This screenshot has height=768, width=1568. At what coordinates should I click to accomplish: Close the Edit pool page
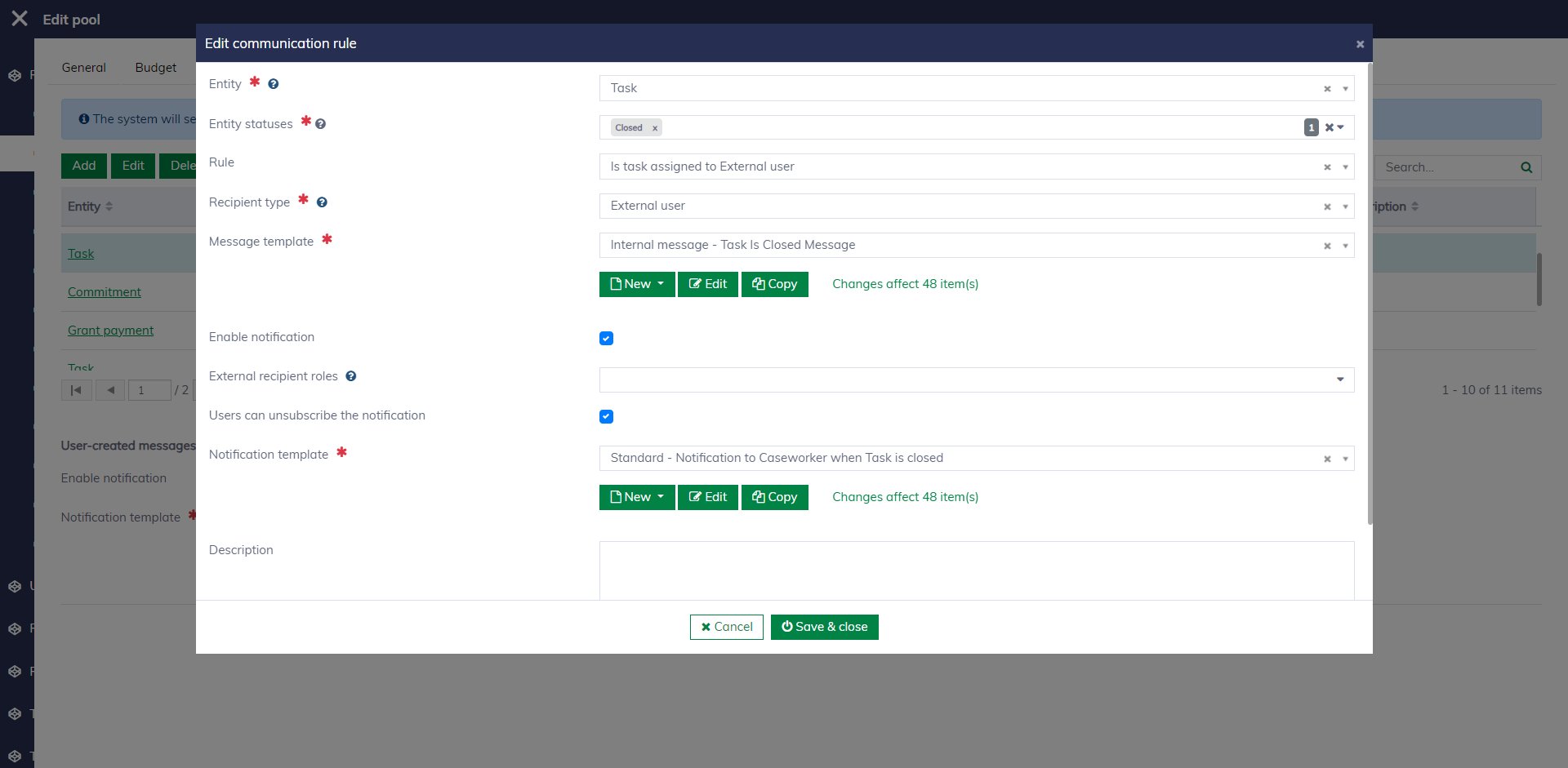(x=20, y=19)
